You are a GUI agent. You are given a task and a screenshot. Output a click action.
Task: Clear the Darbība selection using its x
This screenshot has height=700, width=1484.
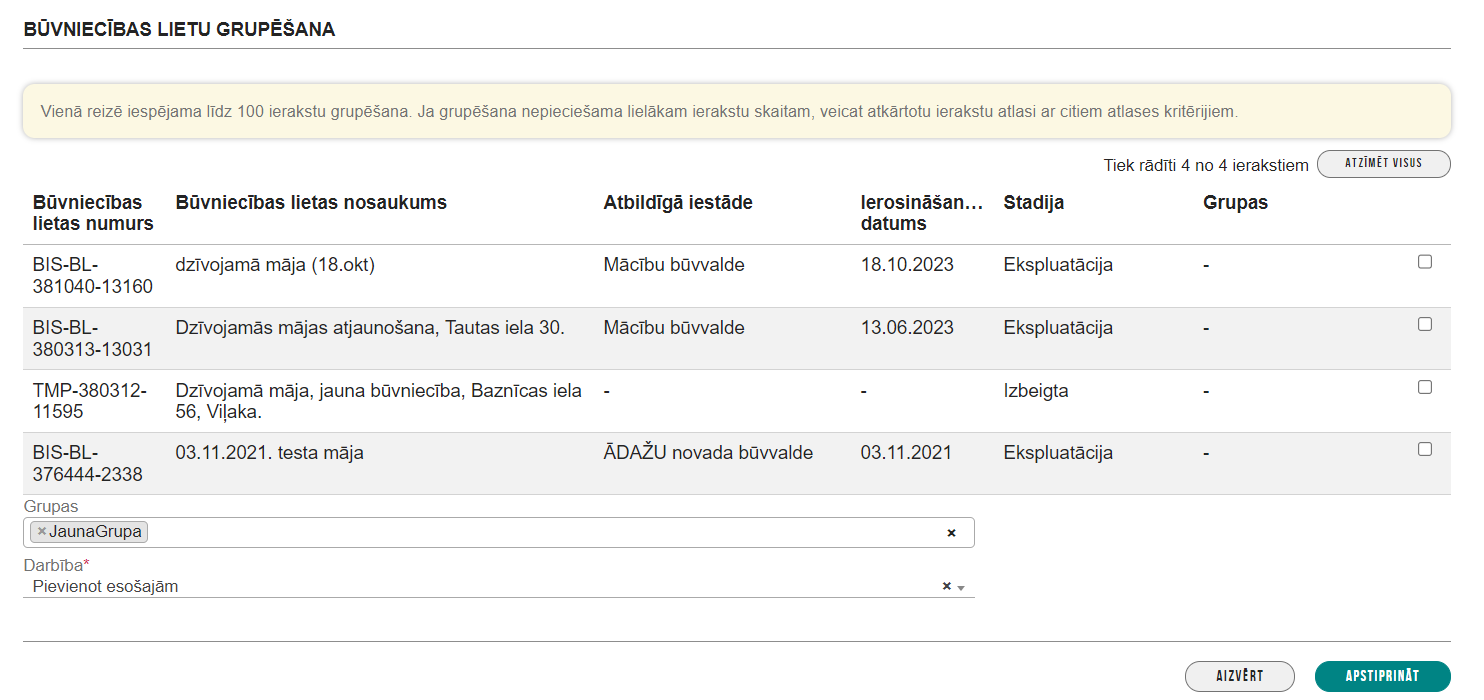pyautogui.click(x=946, y=587)
